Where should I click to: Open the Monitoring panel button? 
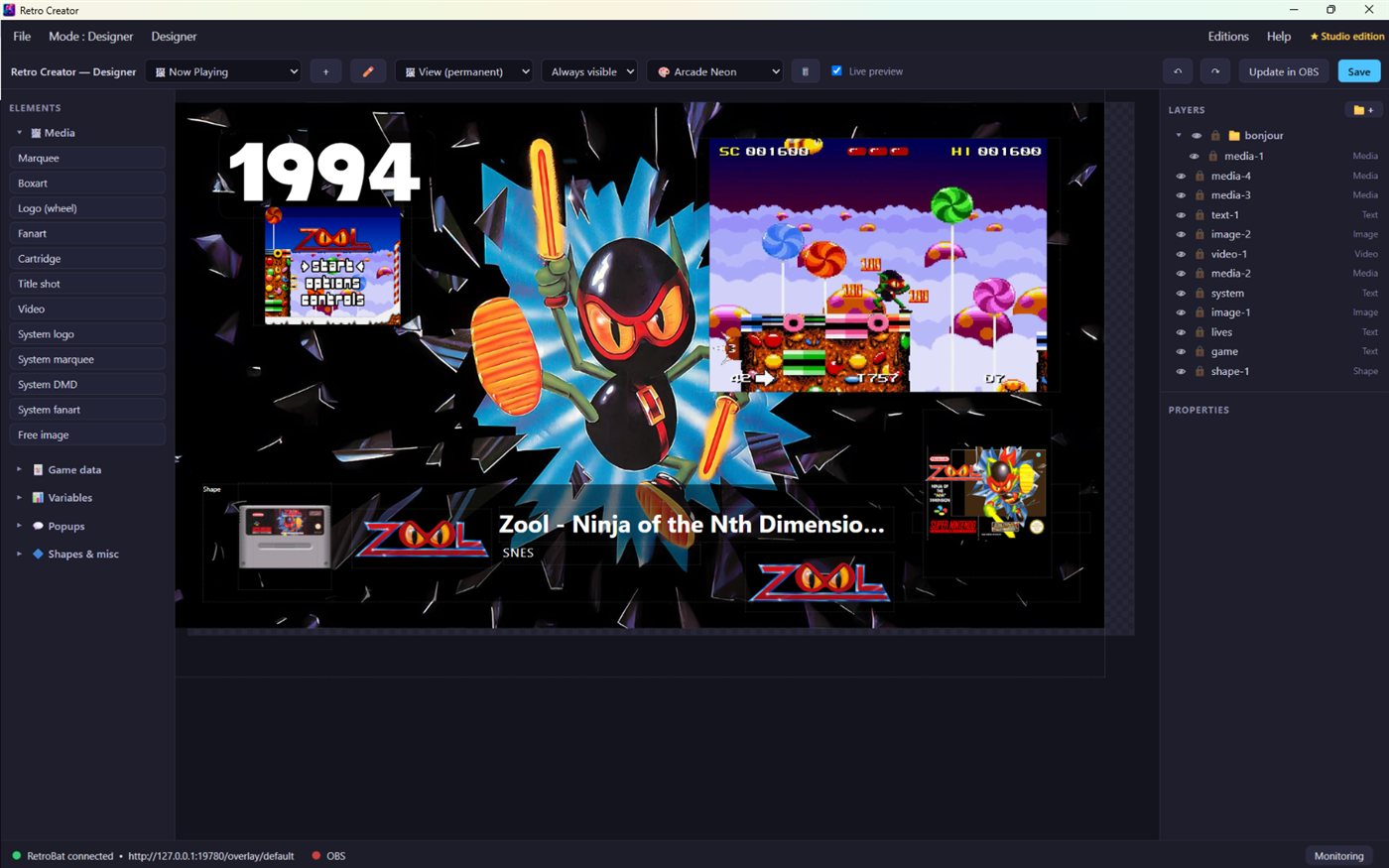click(1338, 856)
